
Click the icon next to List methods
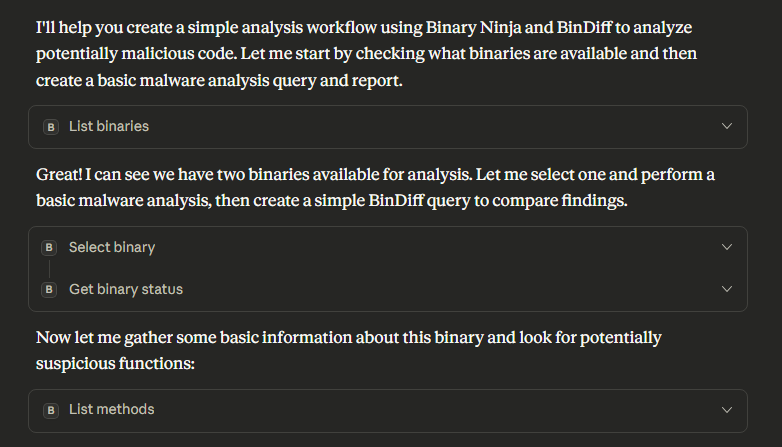[x=51, y=410]
